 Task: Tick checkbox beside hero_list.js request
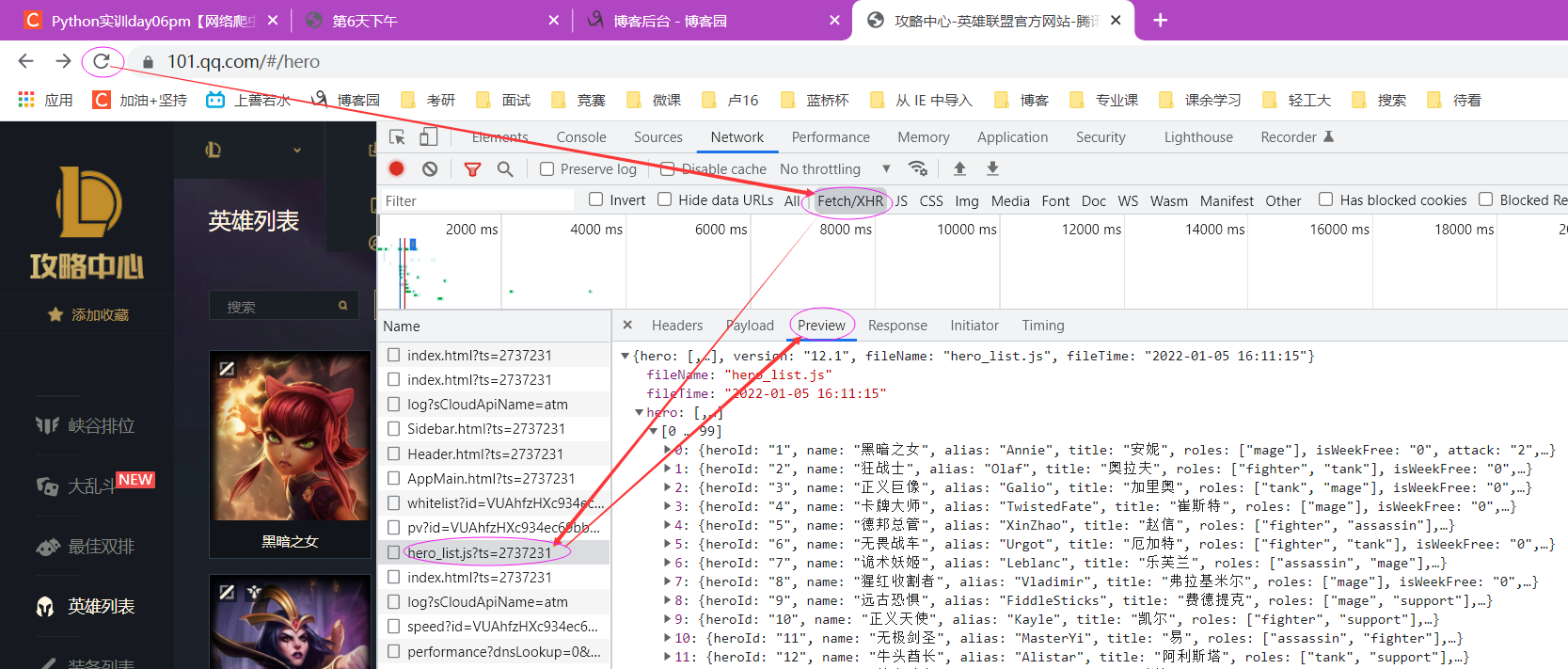(x=394, y=552)
